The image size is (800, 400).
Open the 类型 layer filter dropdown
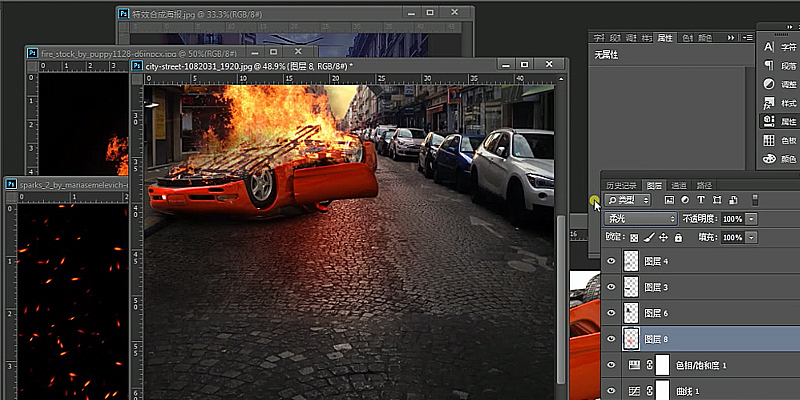628,200
